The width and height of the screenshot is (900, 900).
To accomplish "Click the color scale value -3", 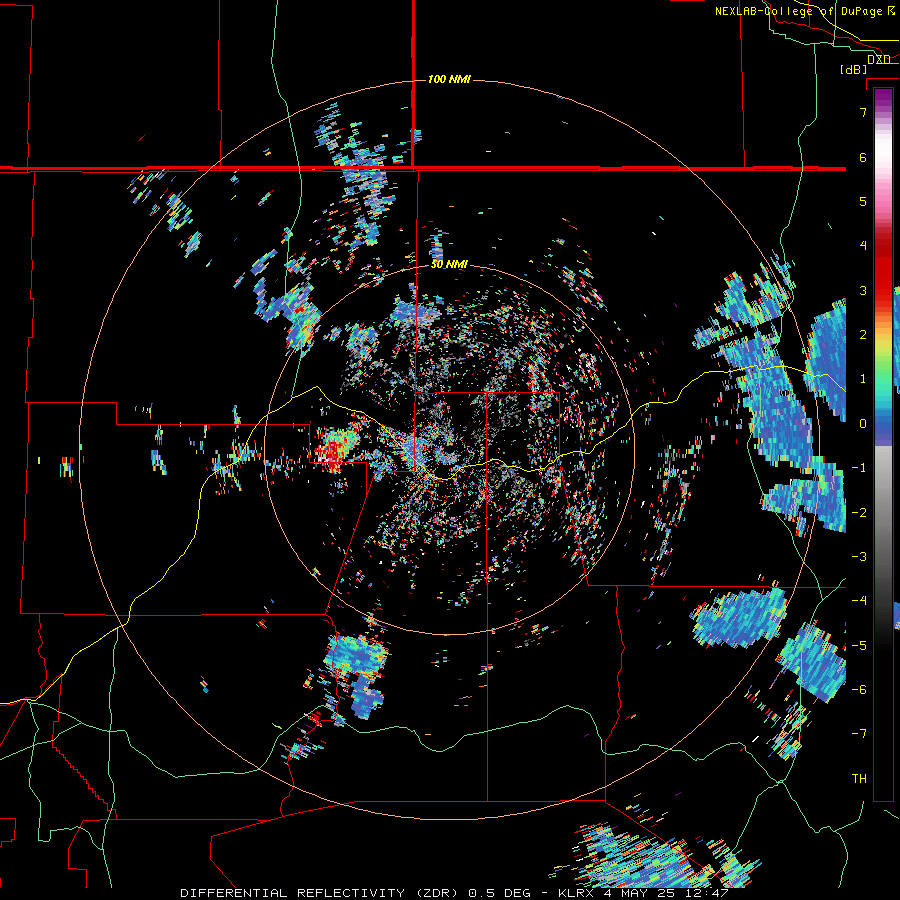I will pyautogui.click(x=859, y=557).
